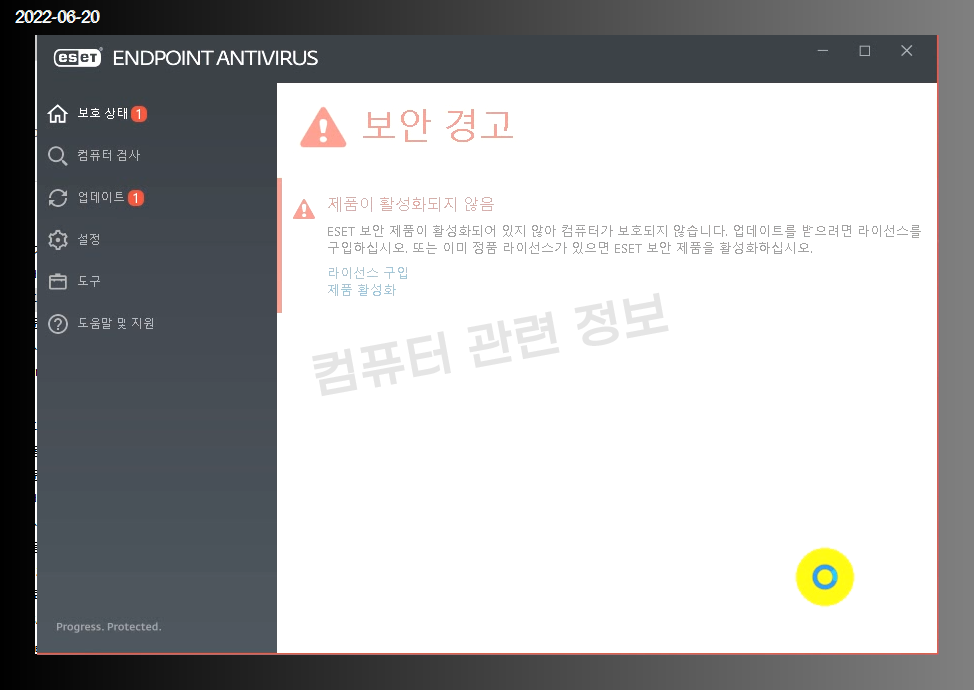The width and height of the screenshot is (974, 690).
Task: Click the ESET logo in title bar
Action: coord(78,58)
